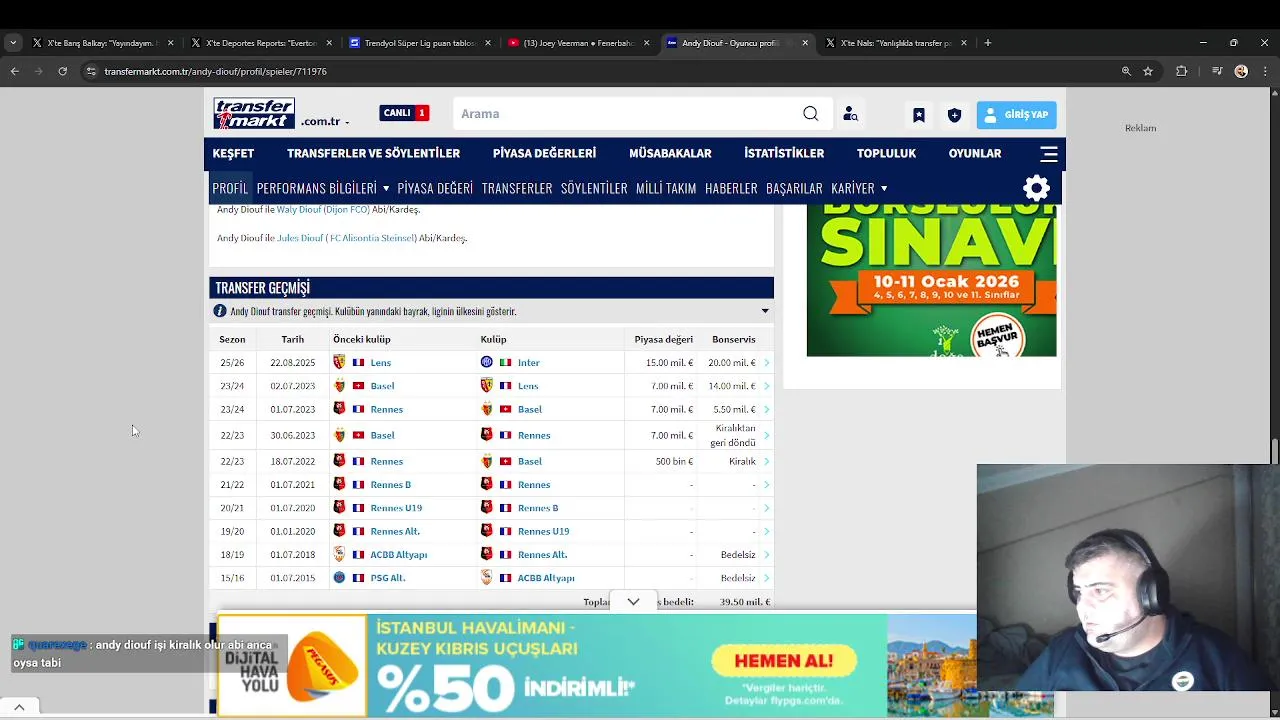Expand the PERFORMANS BİLGİLERİ dropdown
This screenshot has height=720, width=1280.
tap(323, 188)
